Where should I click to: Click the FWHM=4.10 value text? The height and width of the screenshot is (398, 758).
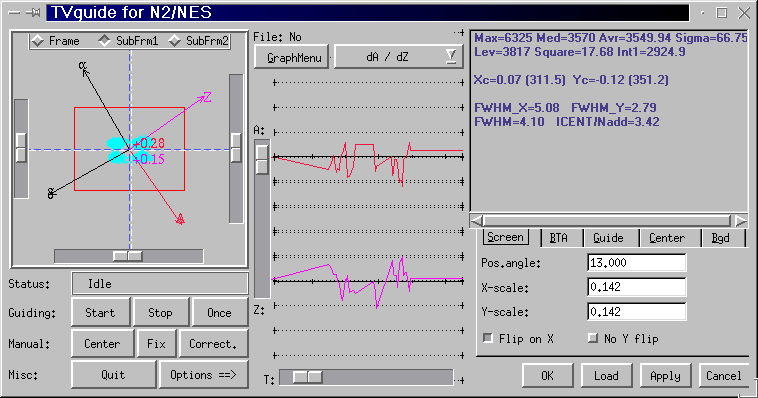pyautogui.click(x=509, y=122)
